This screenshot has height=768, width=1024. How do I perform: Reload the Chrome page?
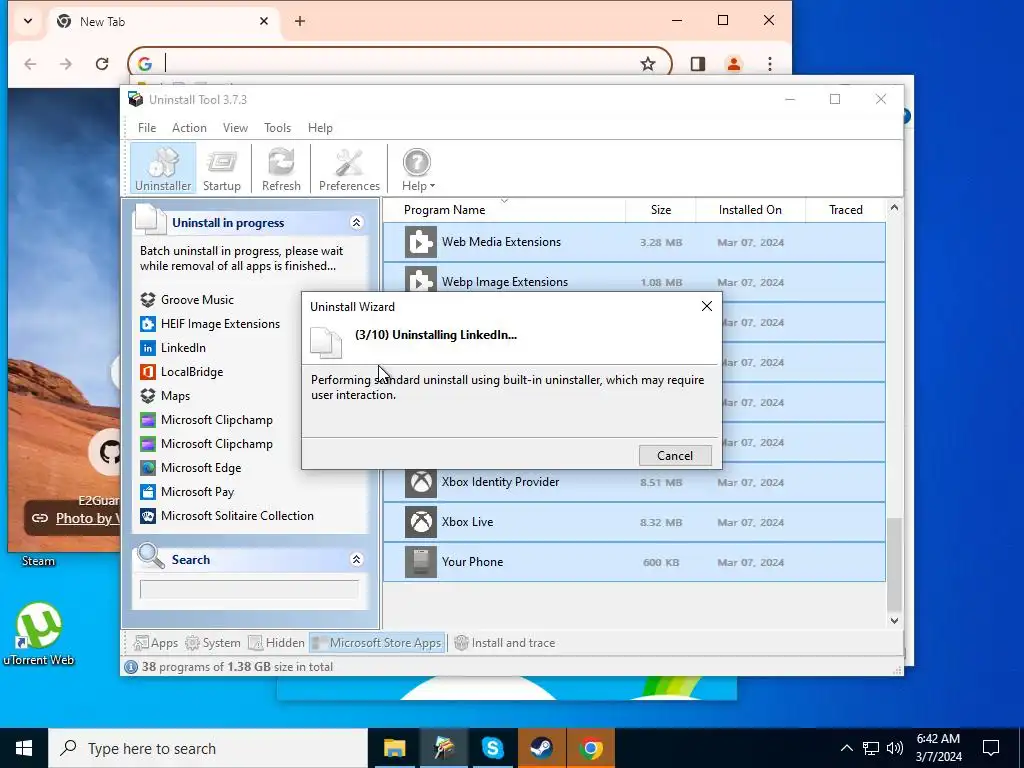[102, 64]
